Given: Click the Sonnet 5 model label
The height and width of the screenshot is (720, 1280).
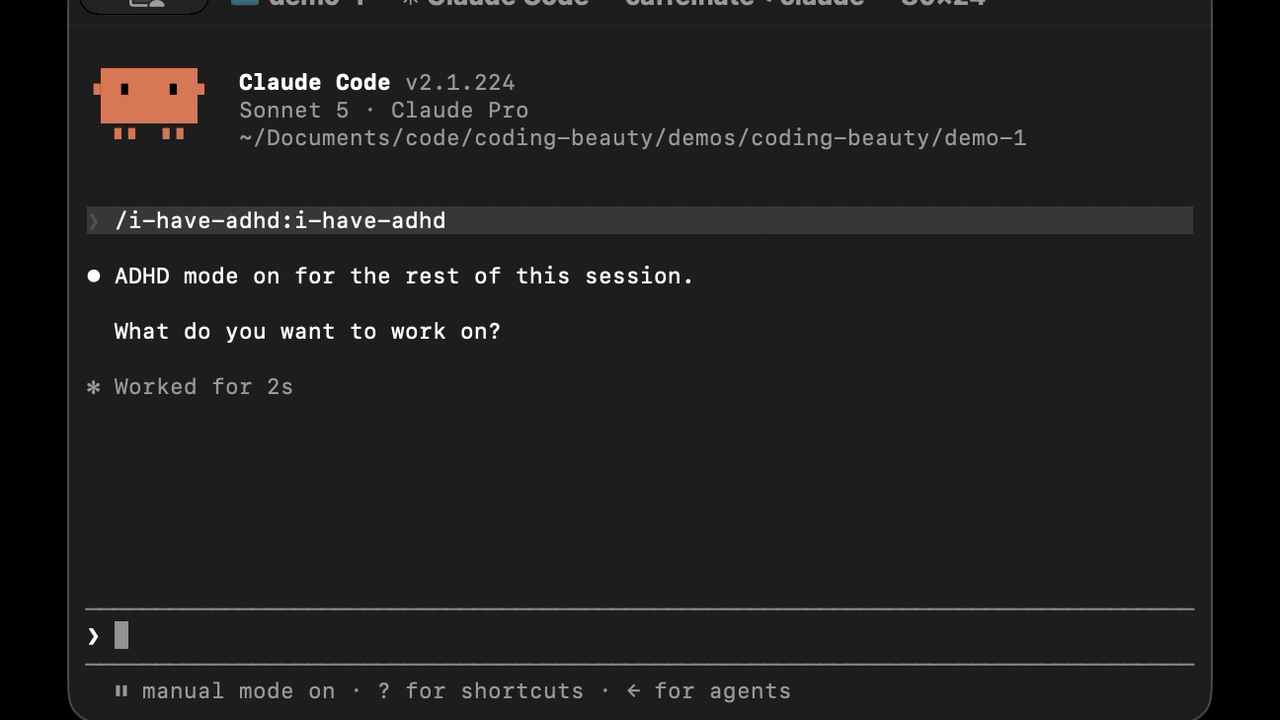Looking at the screenshot, I should [x=294, y=110].
